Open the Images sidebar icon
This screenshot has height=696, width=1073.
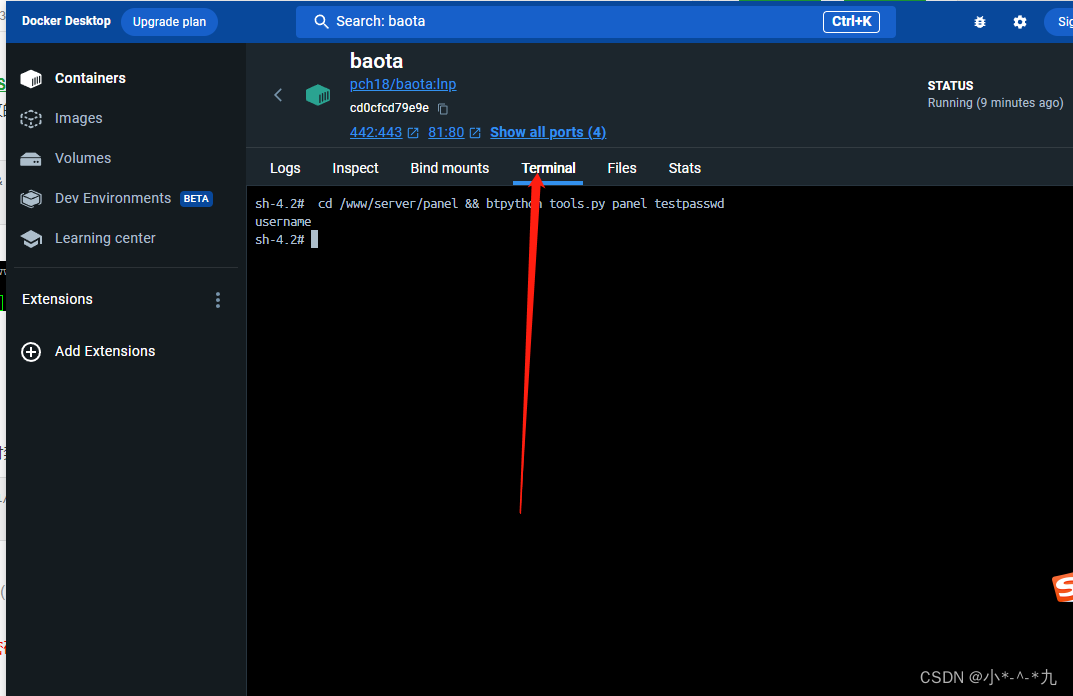tap(31, 118)
